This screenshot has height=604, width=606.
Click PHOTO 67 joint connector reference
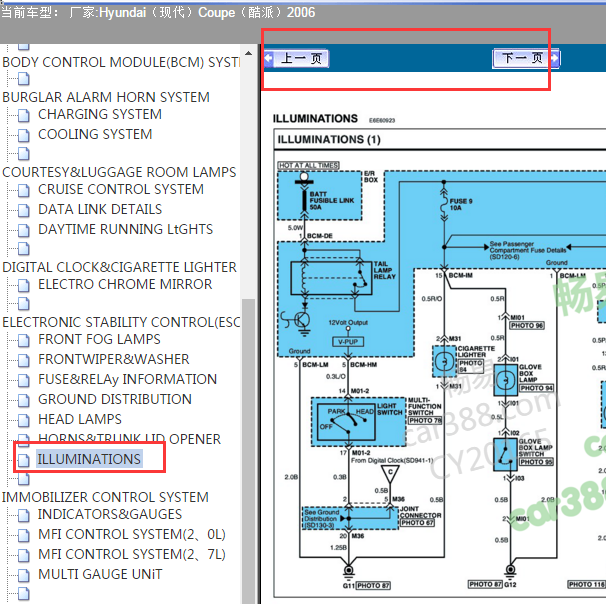click(x=417, y=523)
